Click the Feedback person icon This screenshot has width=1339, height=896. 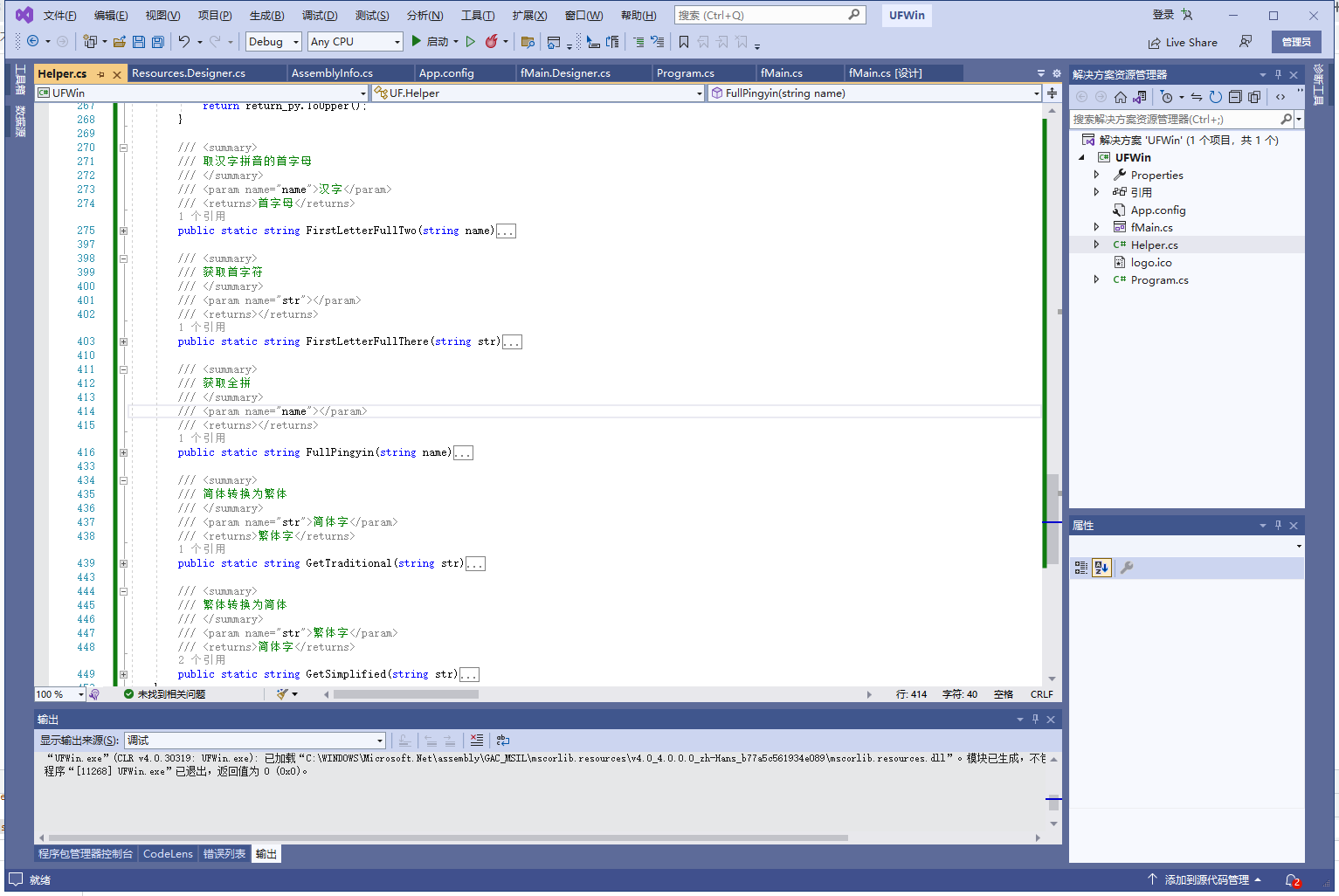pos(1246,41)
